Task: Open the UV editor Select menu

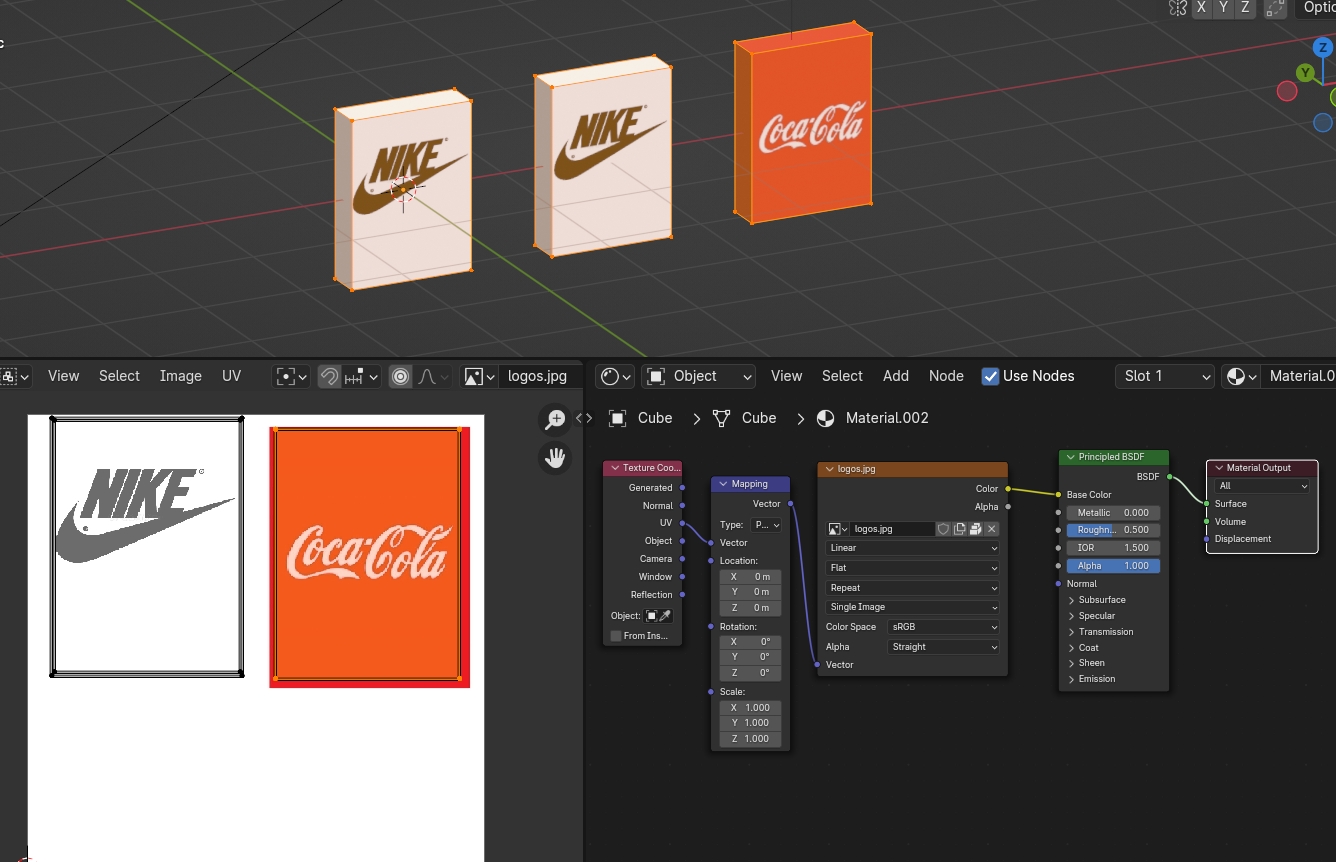Action: (x=119, y=376)
